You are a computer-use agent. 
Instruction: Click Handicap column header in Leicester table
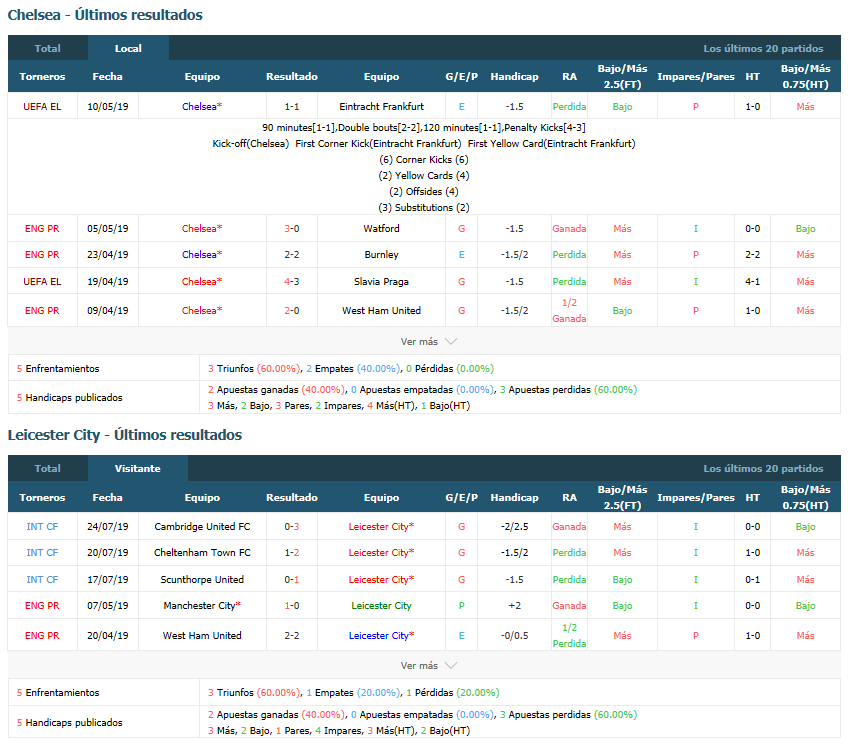coord(514,497)
